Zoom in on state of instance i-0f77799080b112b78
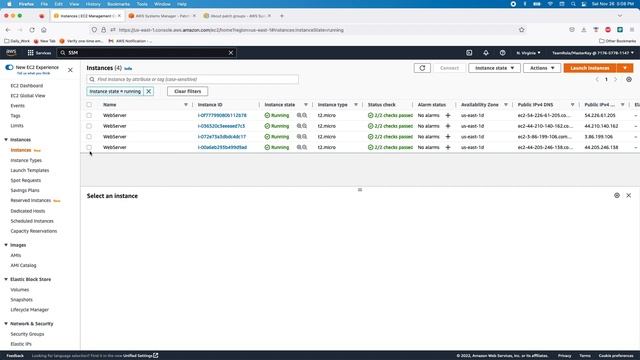The width and height of the screenshot is (640, 360). coord(299,116)
